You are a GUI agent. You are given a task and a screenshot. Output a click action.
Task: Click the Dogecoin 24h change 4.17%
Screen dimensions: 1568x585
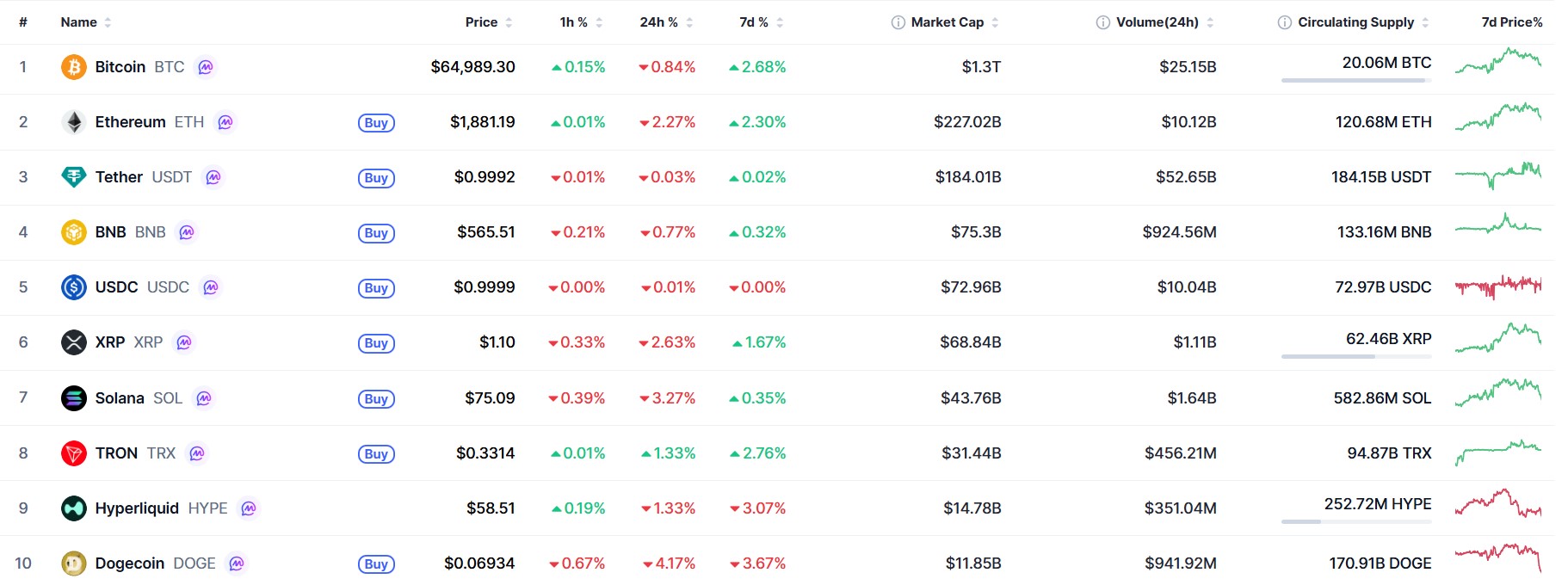point(670,563)
